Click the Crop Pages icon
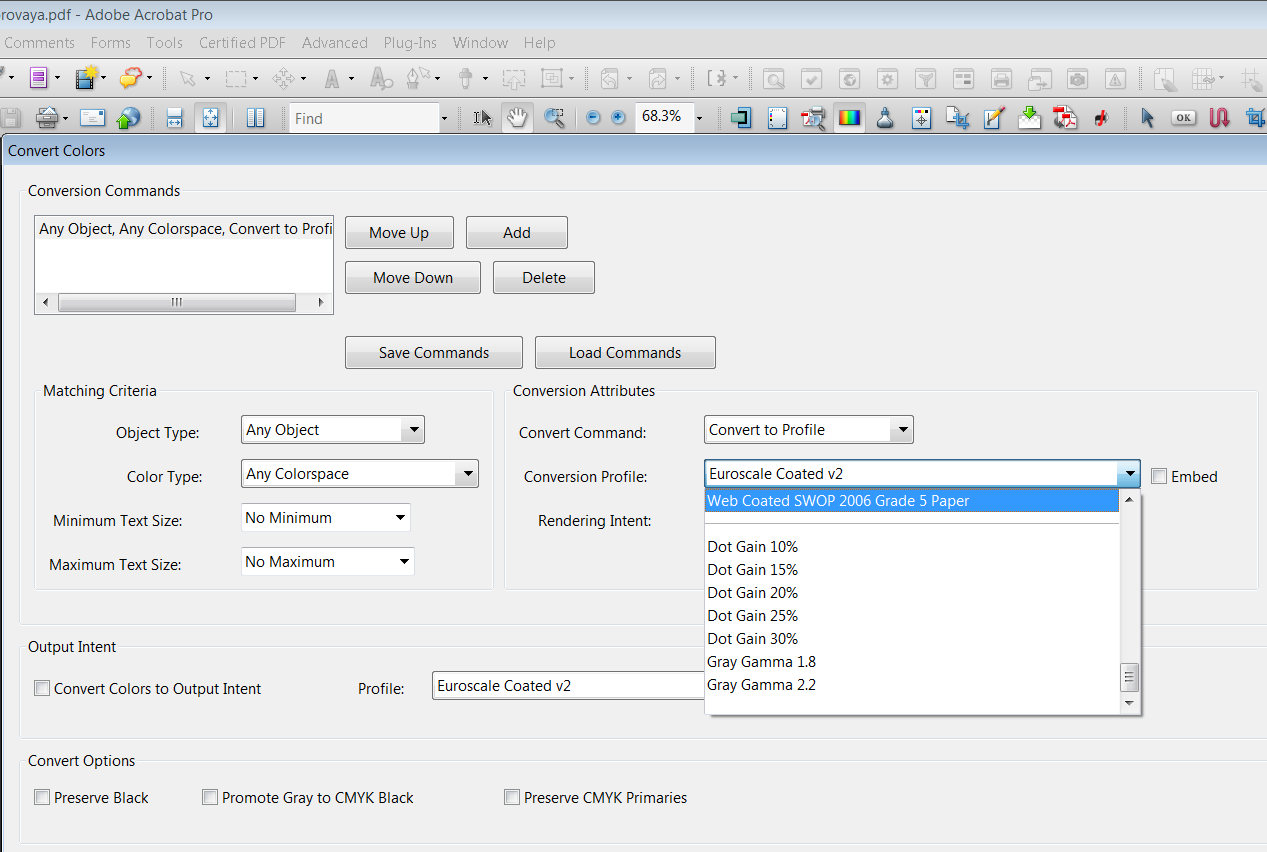The height and width of the screenshot is (852, 1267). (x=958, y=118)
